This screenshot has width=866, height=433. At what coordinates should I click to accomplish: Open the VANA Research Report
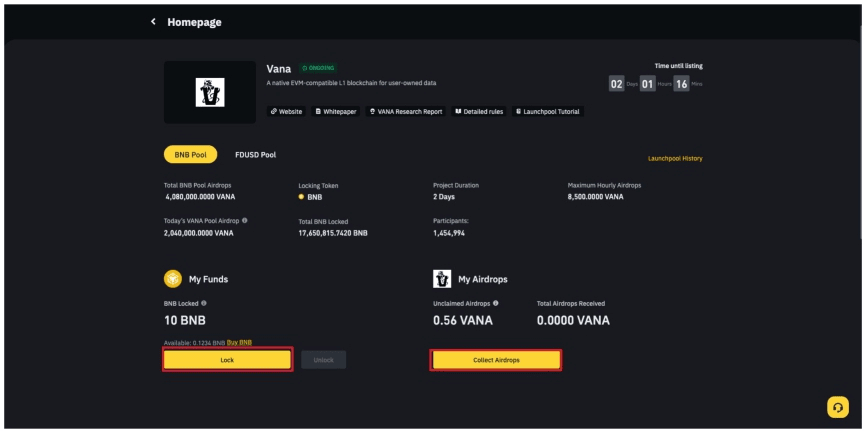click(x=405, y=112)
